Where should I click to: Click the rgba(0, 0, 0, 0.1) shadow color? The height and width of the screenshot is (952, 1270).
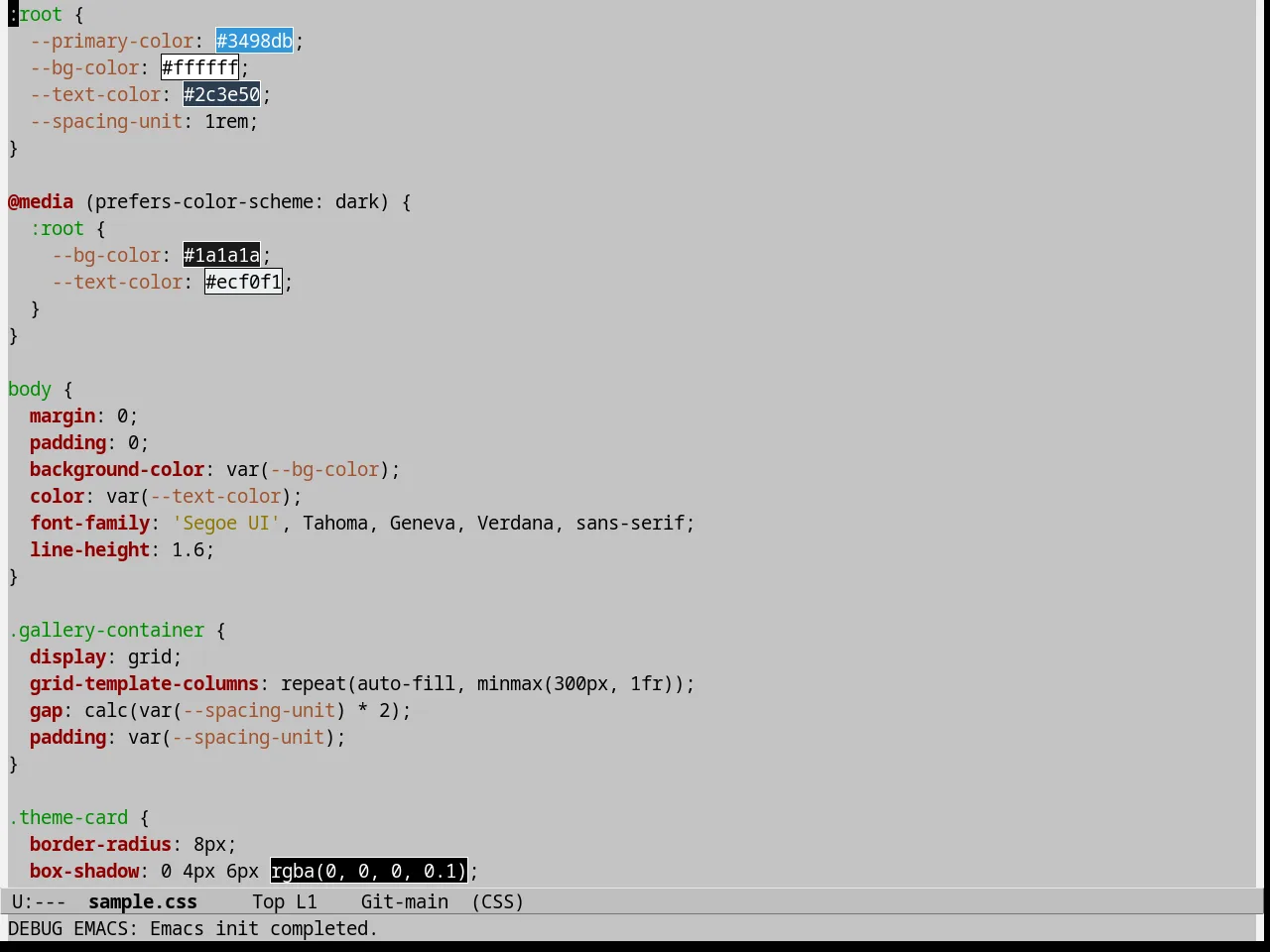click(x=368, y=871)
